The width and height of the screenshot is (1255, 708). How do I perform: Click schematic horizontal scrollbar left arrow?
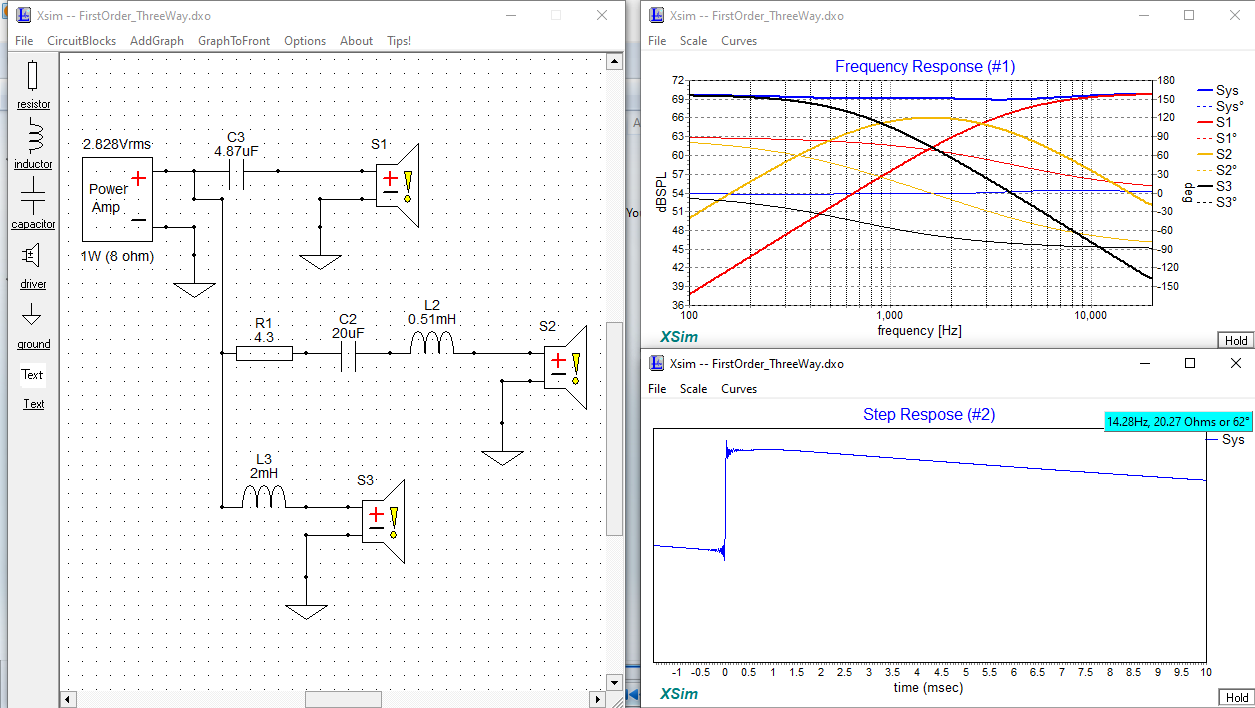[x=68, y=699]
